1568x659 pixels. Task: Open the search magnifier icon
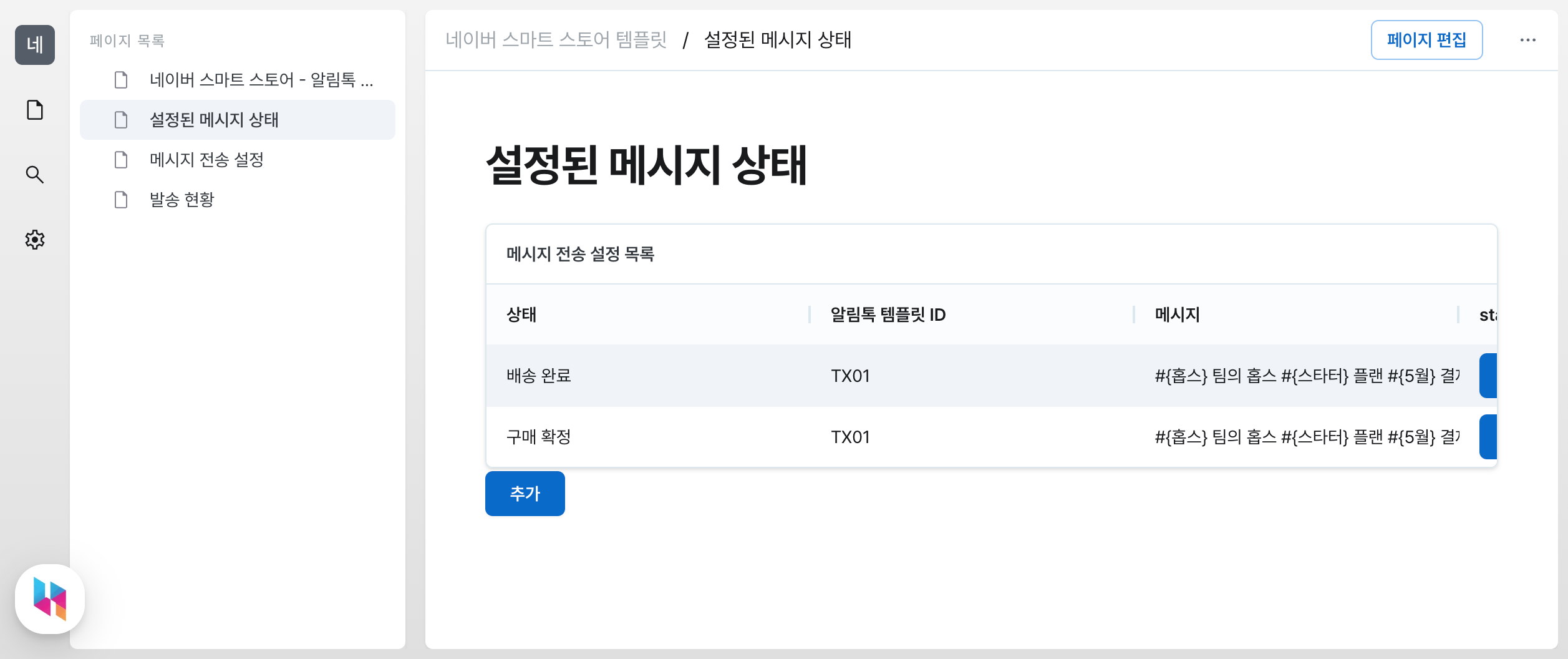coord(35,175)
